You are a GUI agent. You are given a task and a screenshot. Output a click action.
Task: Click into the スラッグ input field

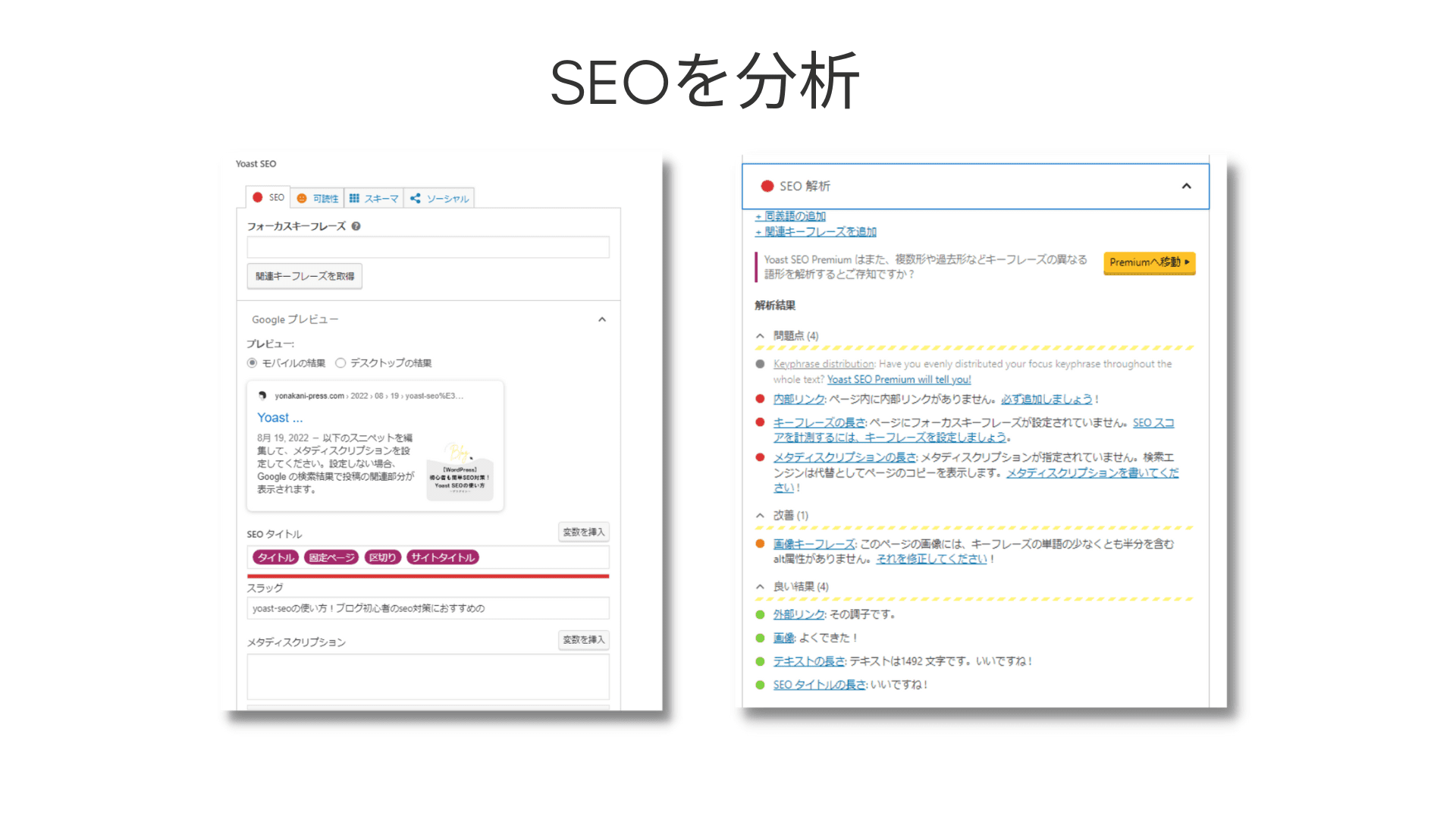428,608
